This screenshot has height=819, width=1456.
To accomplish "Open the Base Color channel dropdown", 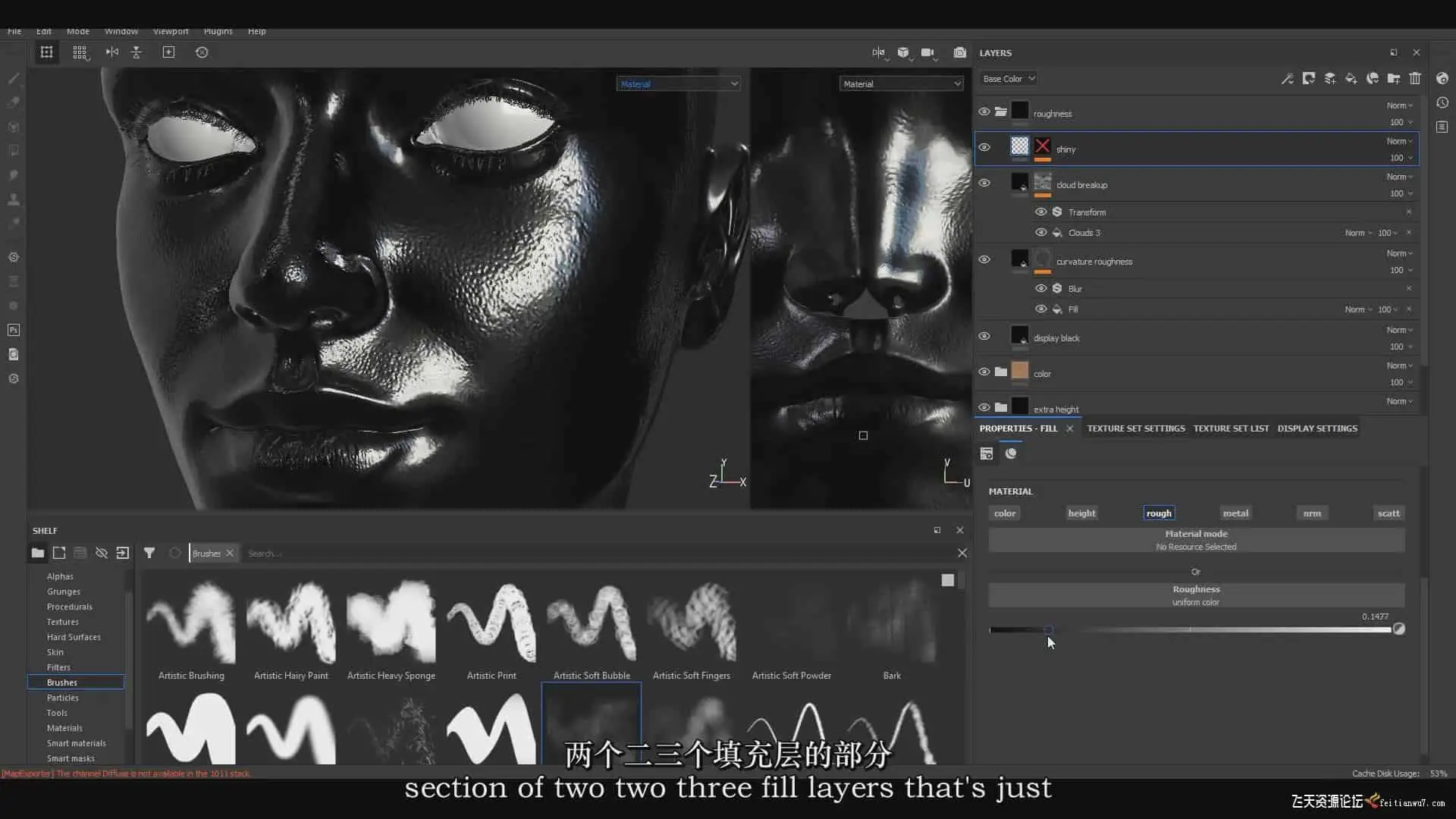I will [x=1009, y=79].
